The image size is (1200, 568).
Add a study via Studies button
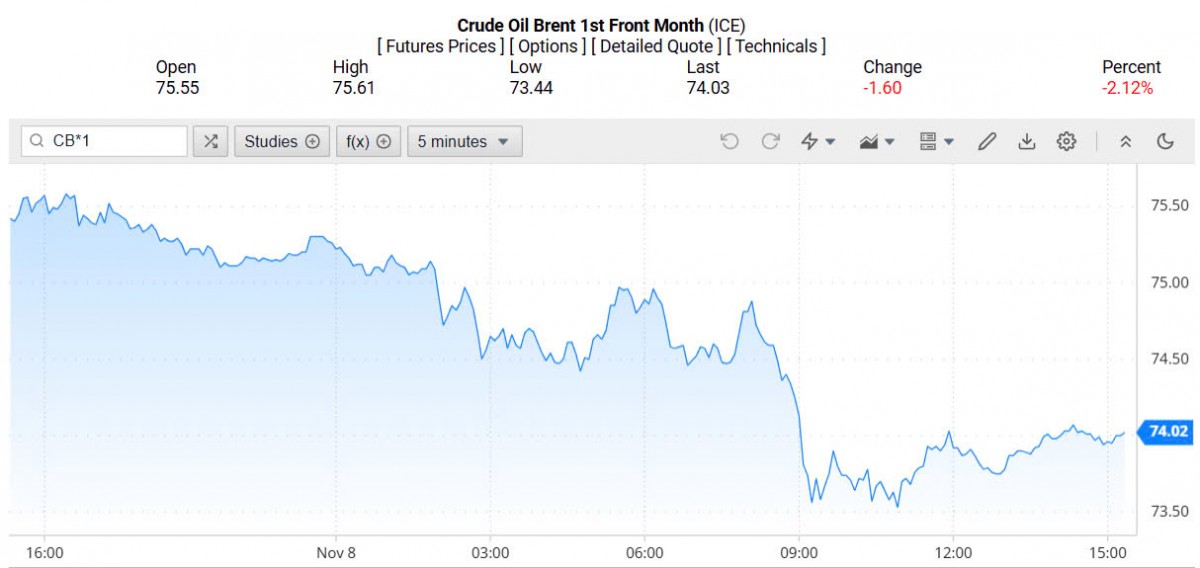pyautogui.click(x=281, y=142)
